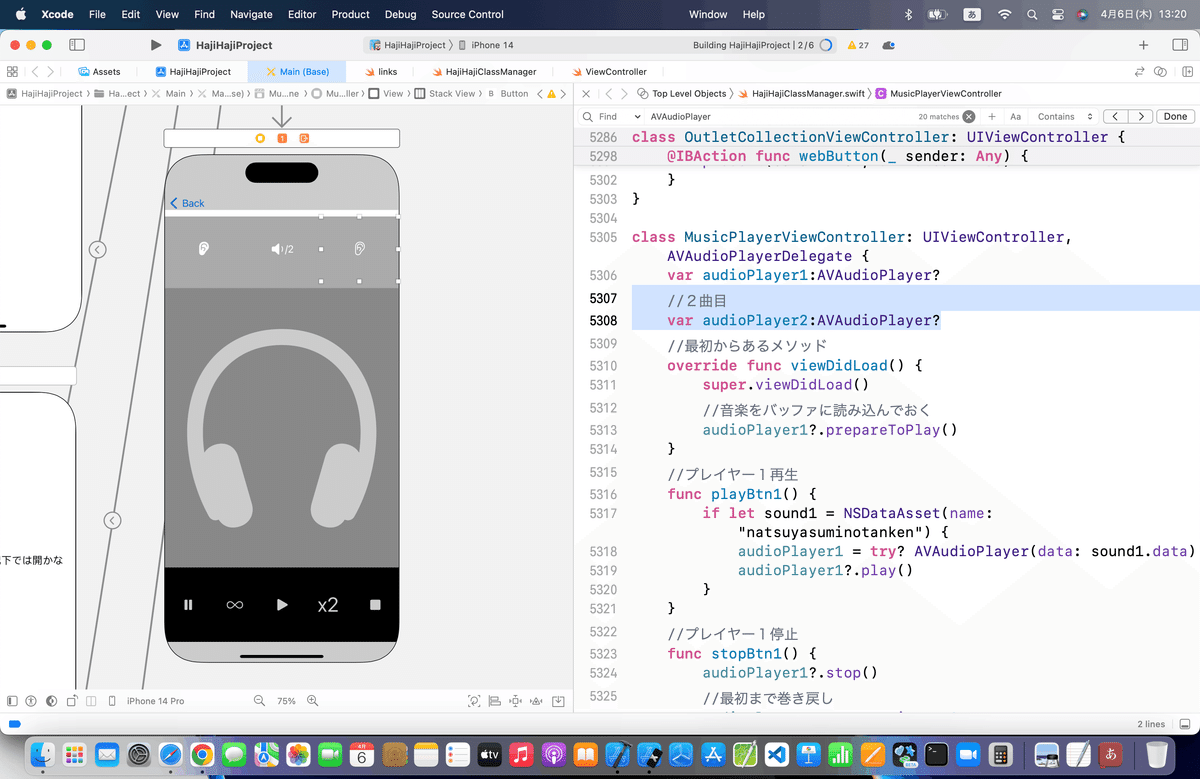Switch to the HajiHajiProject editor tab
This screenshot has height=779, width=1200.
(193, 72)
